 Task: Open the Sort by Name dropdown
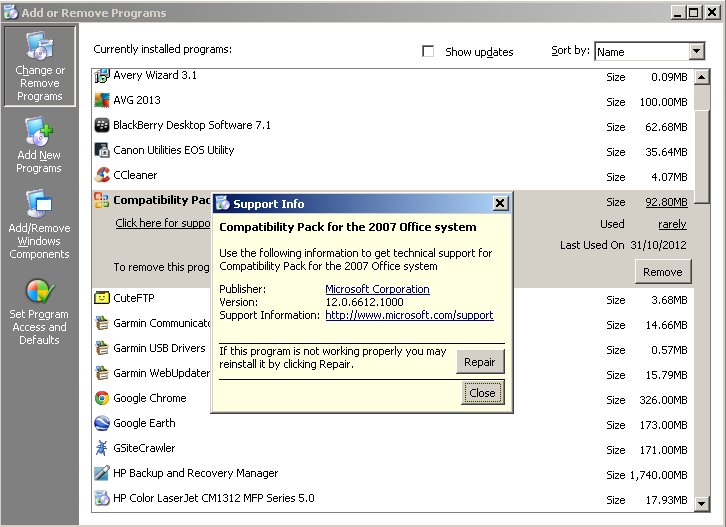click(696, 51)
